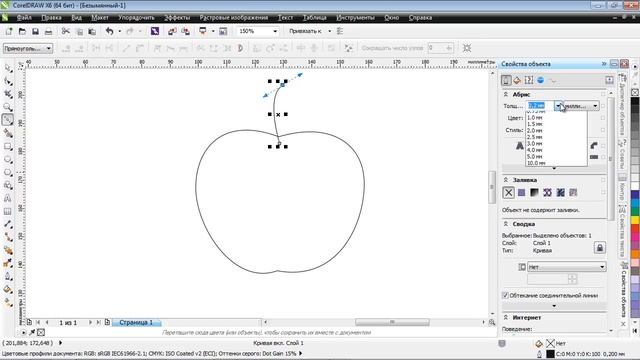640x360 pixels.
Task: Toggle scroll/tab mode button in properties panel
Action: (609, 80)
